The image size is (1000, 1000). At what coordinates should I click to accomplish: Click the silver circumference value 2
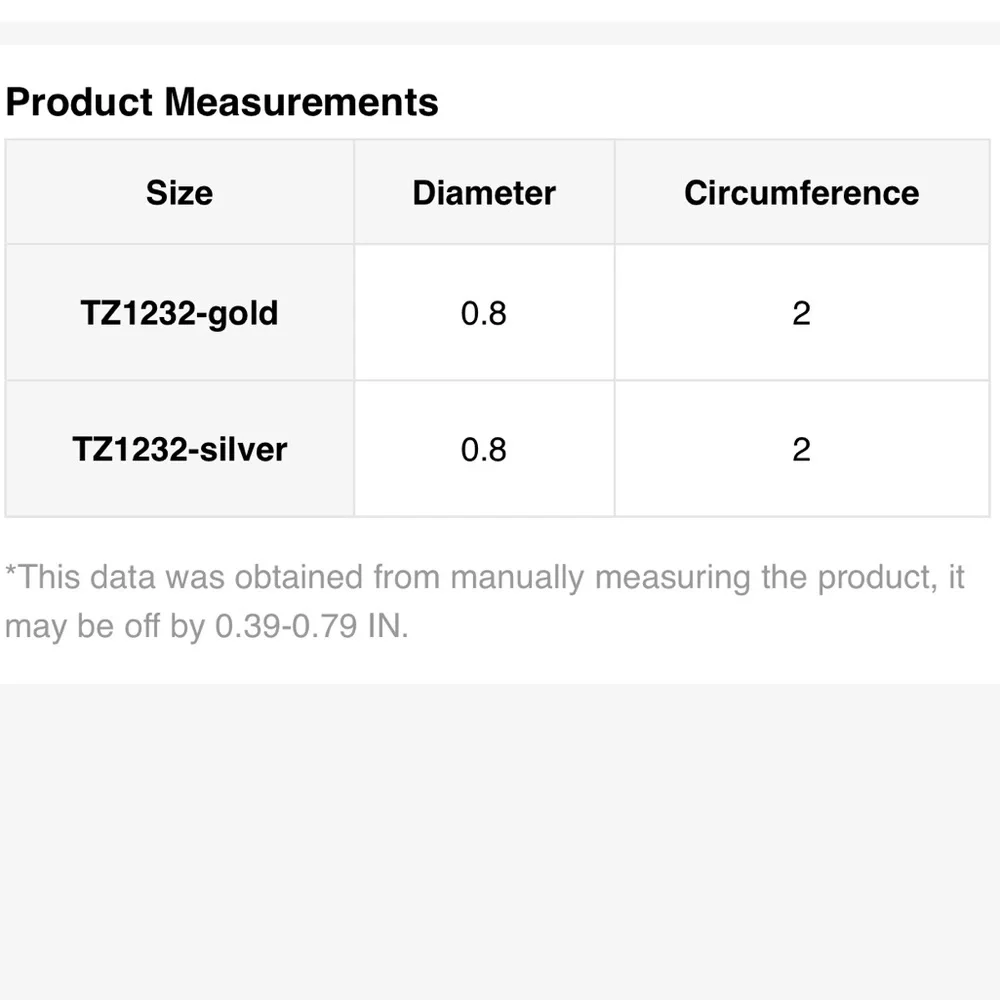click(x=801, y=449)
